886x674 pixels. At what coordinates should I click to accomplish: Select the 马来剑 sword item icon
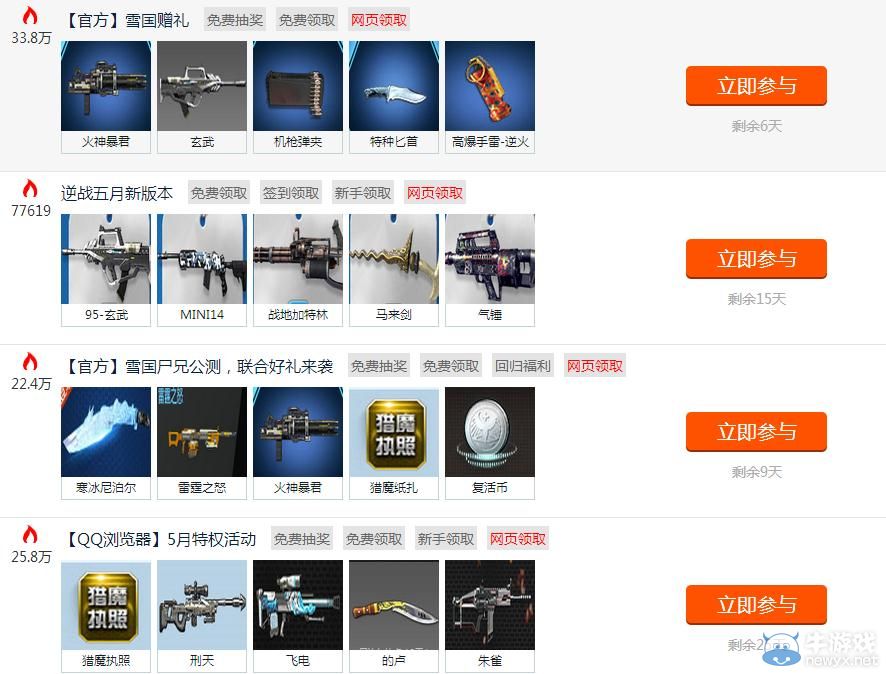coord(394,259)
